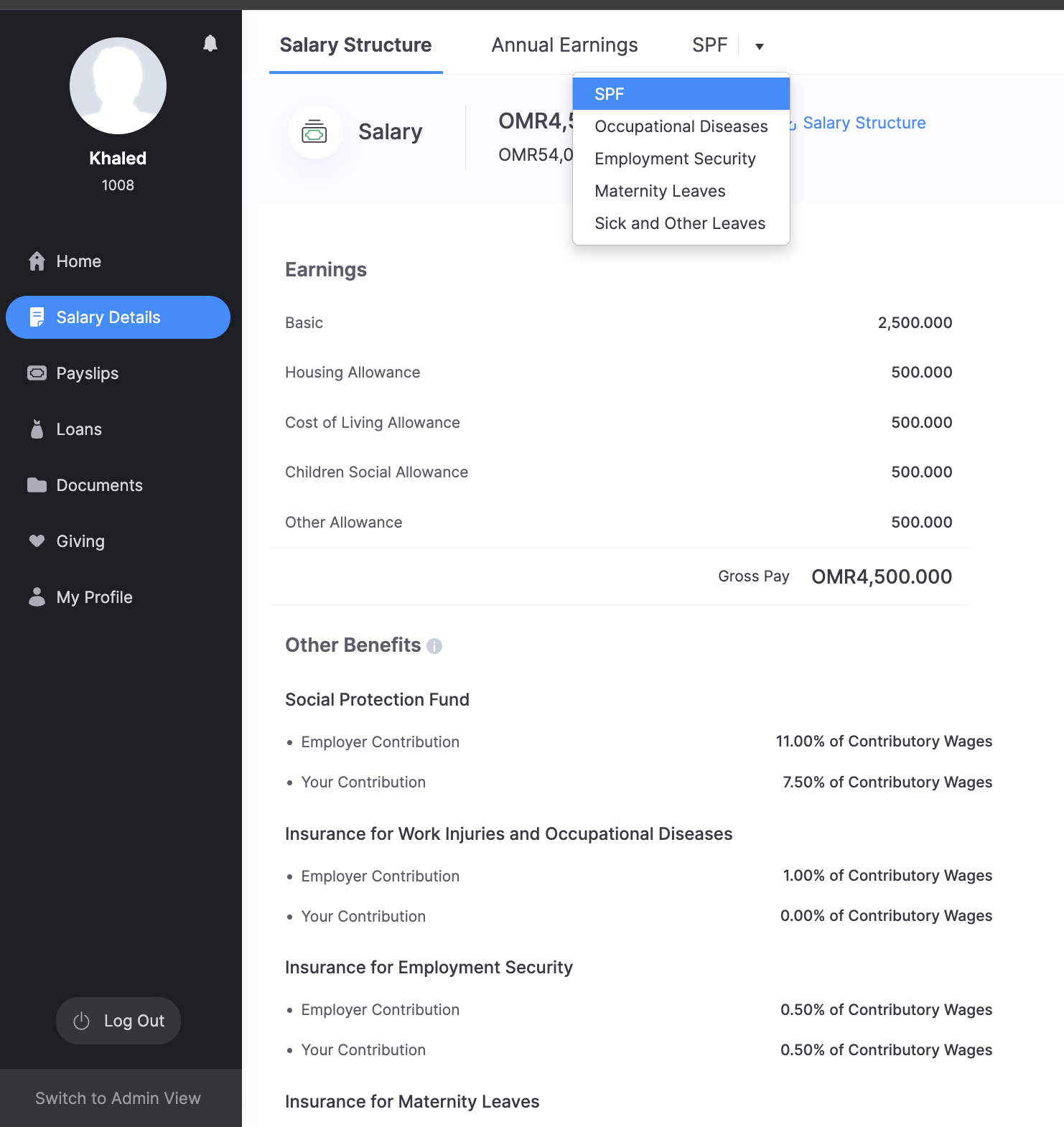Image resolution: width=1064 pixels, height=1127 pixels.
Task: Open the Salary Structure tab
Action: pyautogui.click(x=355, y=45)
